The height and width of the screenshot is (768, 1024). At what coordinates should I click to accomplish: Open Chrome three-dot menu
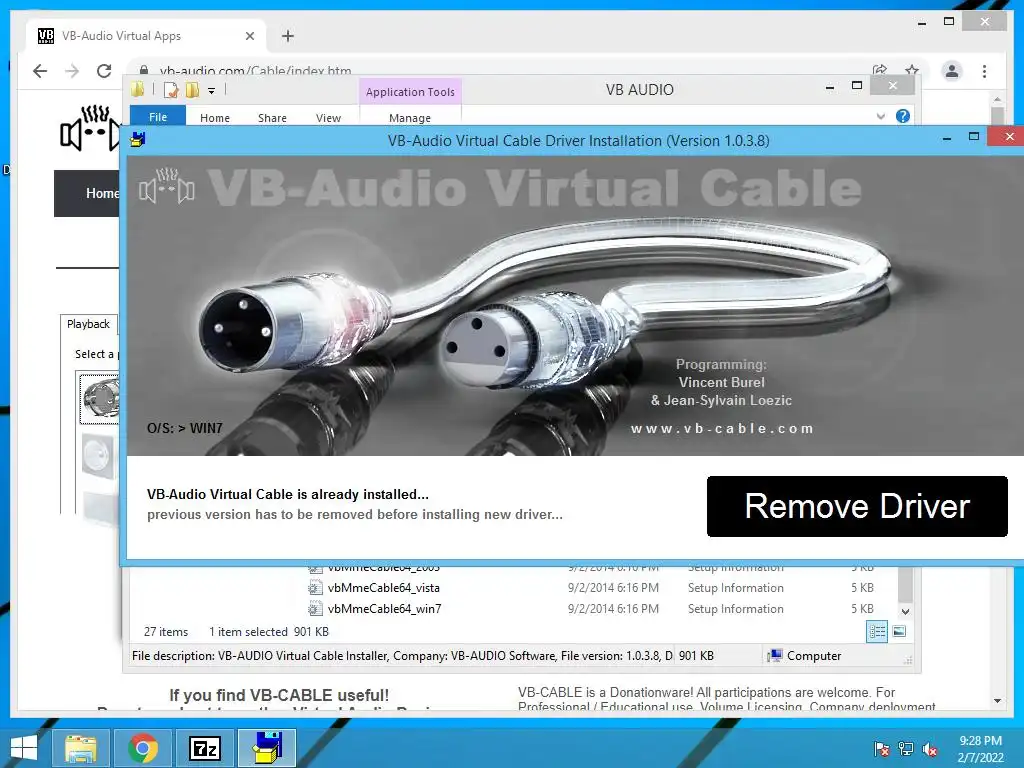point(984,71)
